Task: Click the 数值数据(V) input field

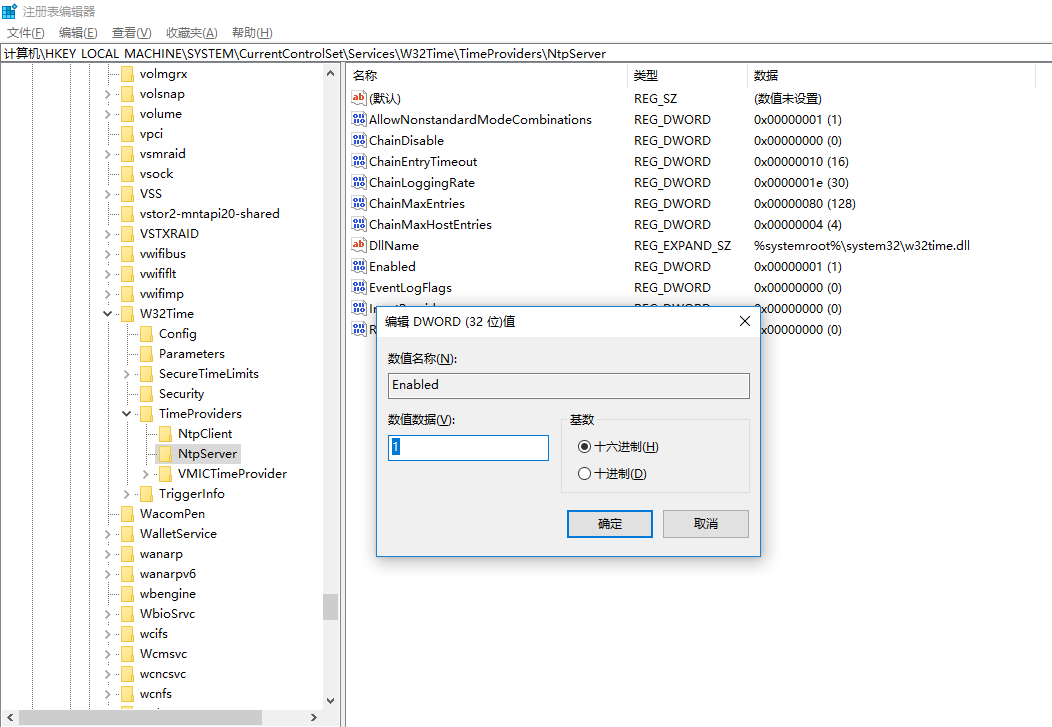Action: click(x=468, y=448)
